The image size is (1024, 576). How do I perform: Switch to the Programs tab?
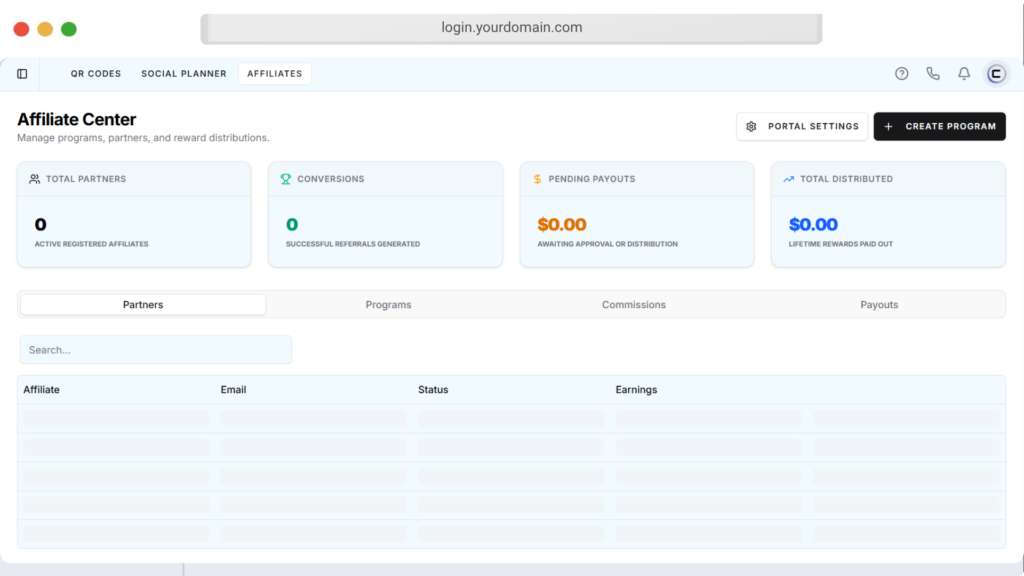pos(388,305)
